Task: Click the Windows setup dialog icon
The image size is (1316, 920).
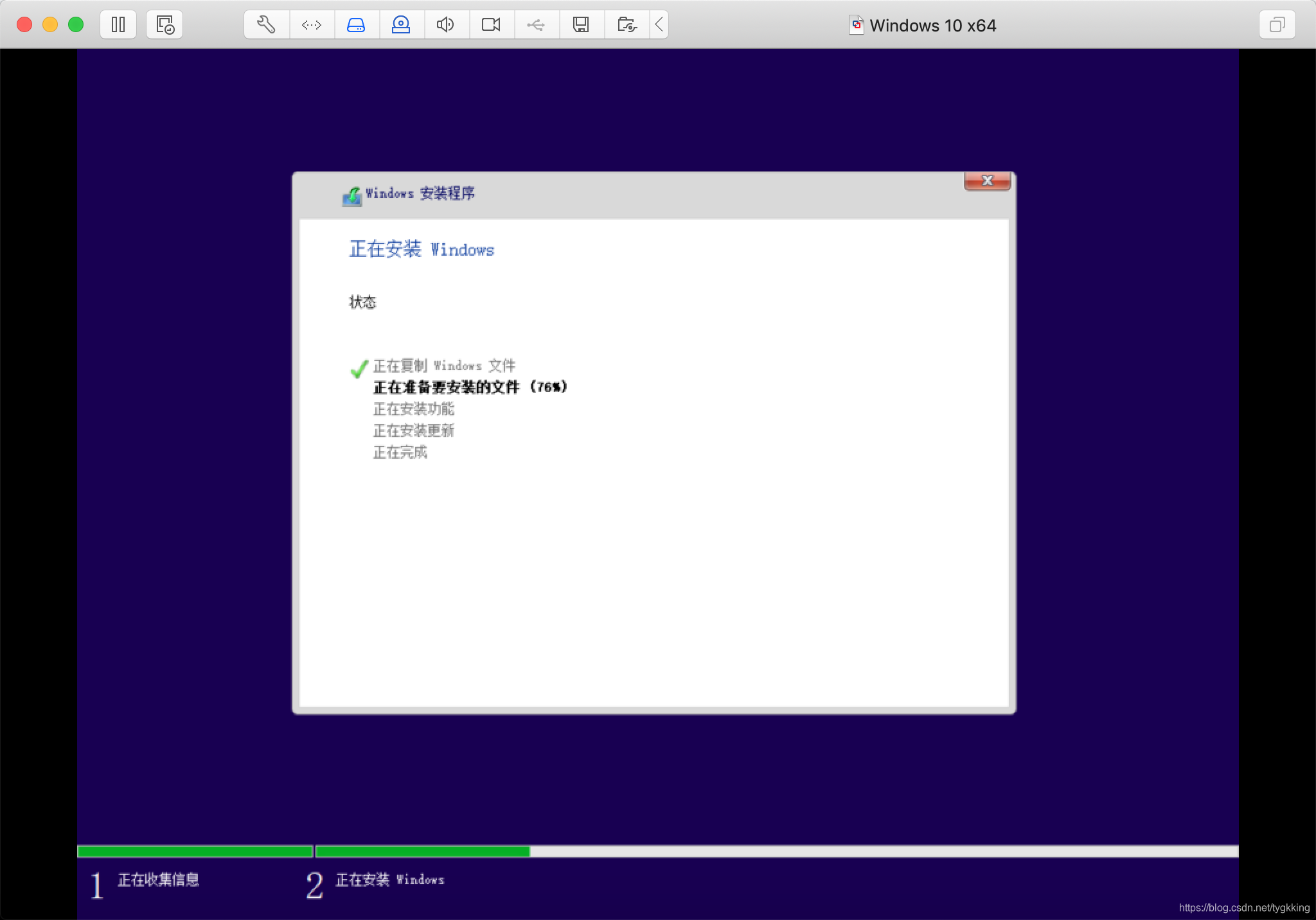Action: [351, 195]
